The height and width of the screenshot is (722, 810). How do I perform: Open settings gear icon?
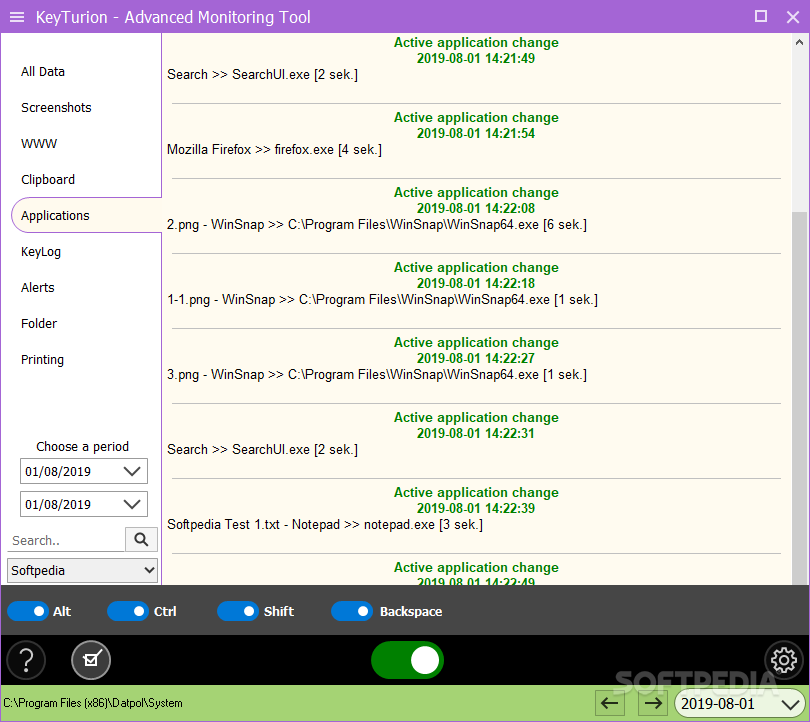(784, 660)
